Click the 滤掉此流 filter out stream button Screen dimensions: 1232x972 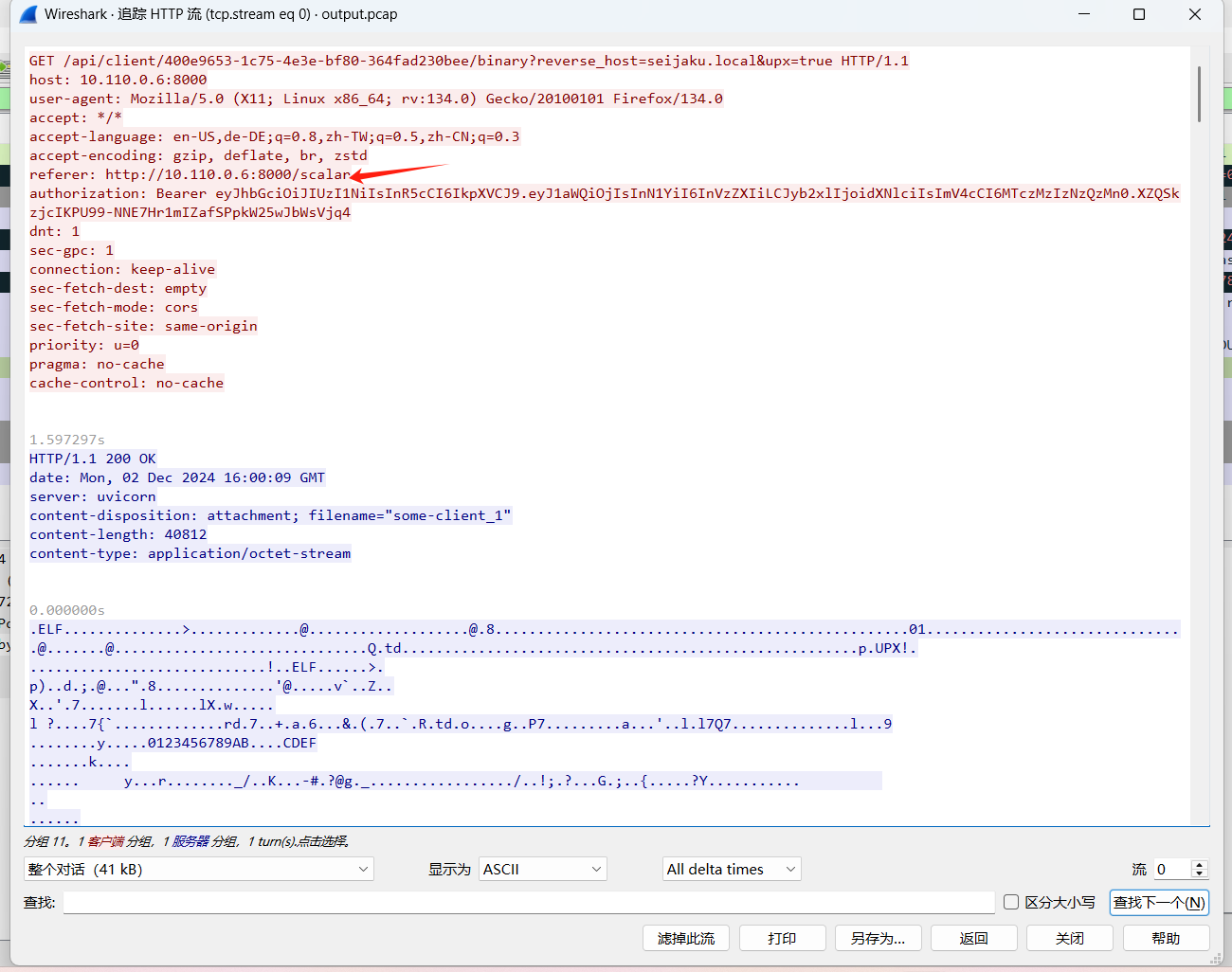click(686, 938)
